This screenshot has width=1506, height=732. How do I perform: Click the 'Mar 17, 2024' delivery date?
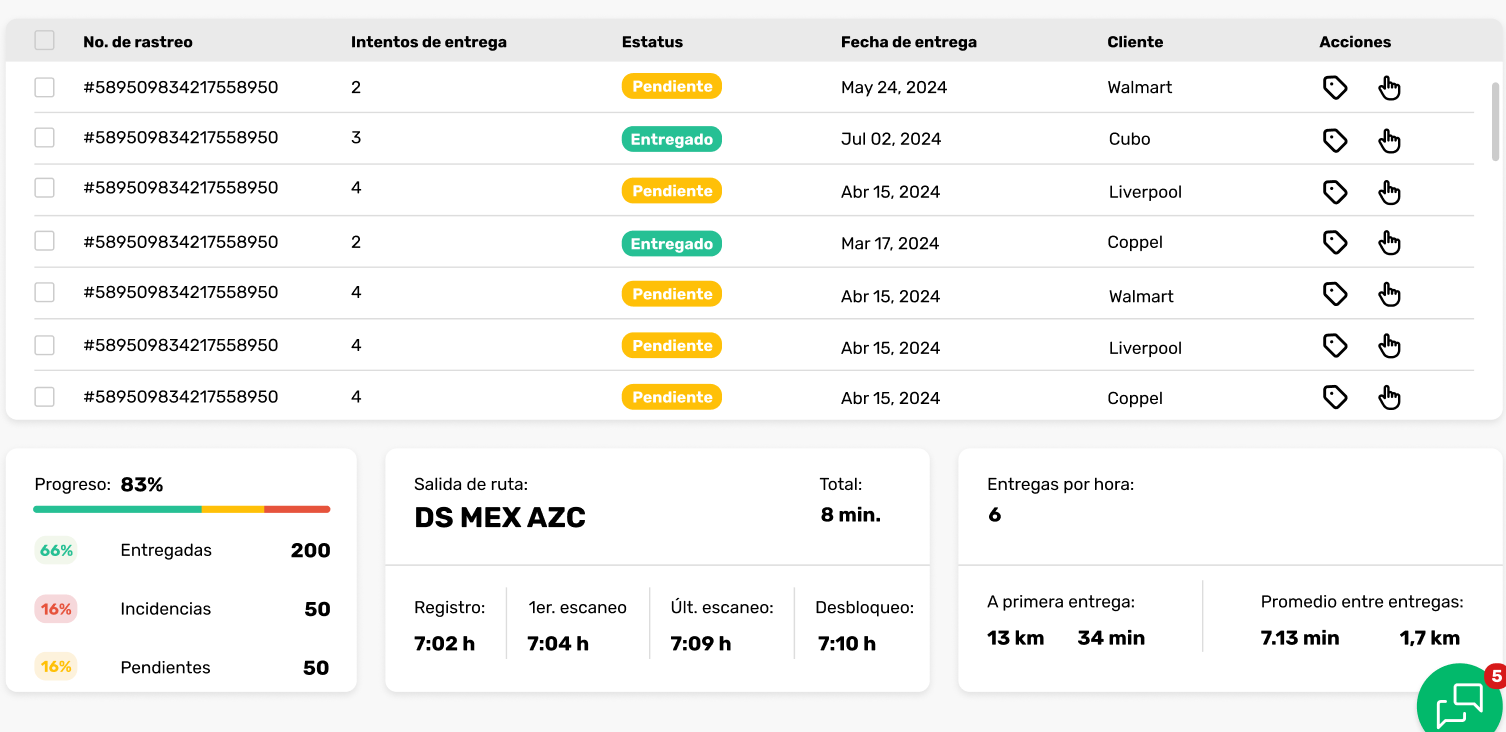tap(890, 243)
